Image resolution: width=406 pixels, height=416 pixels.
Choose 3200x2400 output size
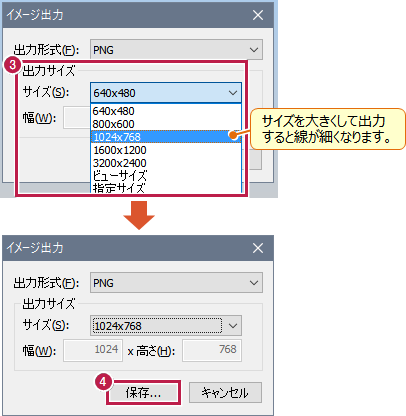coord(166,163)
